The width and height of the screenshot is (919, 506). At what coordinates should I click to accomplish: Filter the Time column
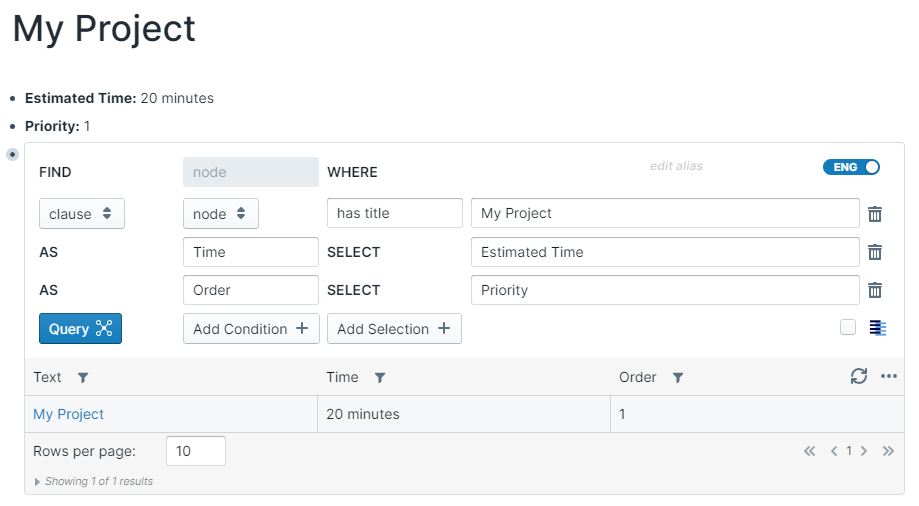tap(380, 378)
